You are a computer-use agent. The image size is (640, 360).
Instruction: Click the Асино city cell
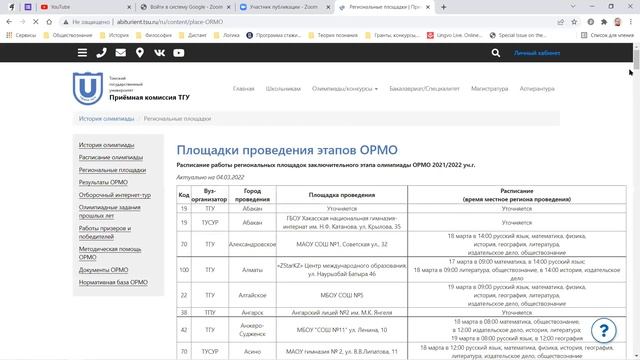click(252, 351)
